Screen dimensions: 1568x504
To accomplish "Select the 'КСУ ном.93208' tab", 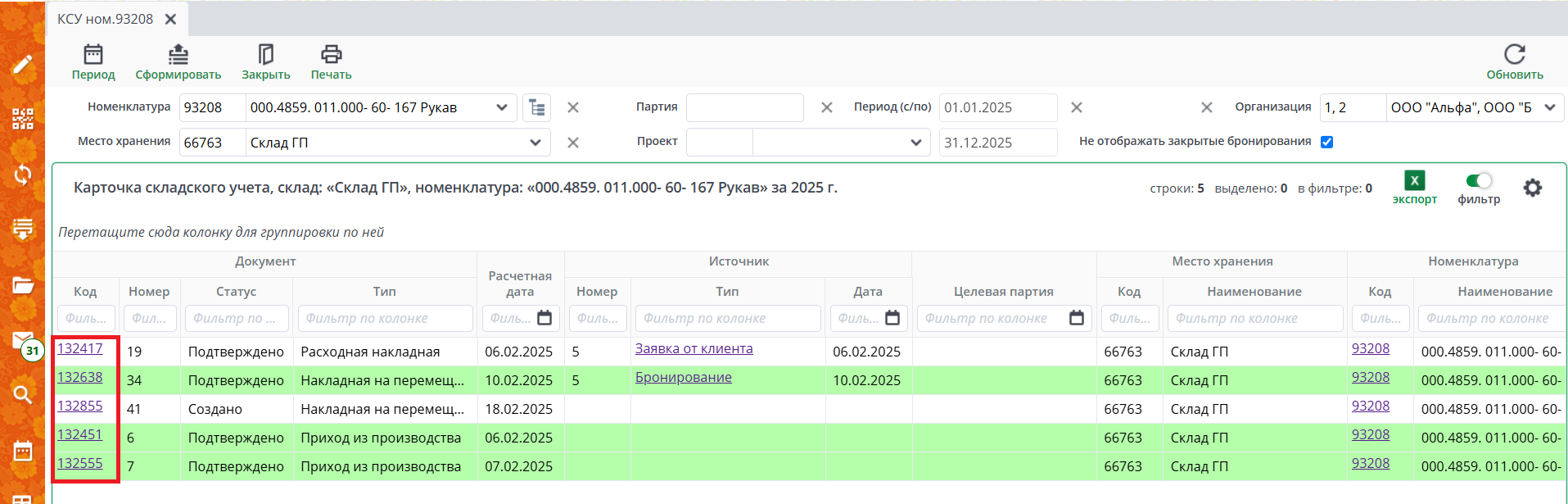I will tap(106, 19).
